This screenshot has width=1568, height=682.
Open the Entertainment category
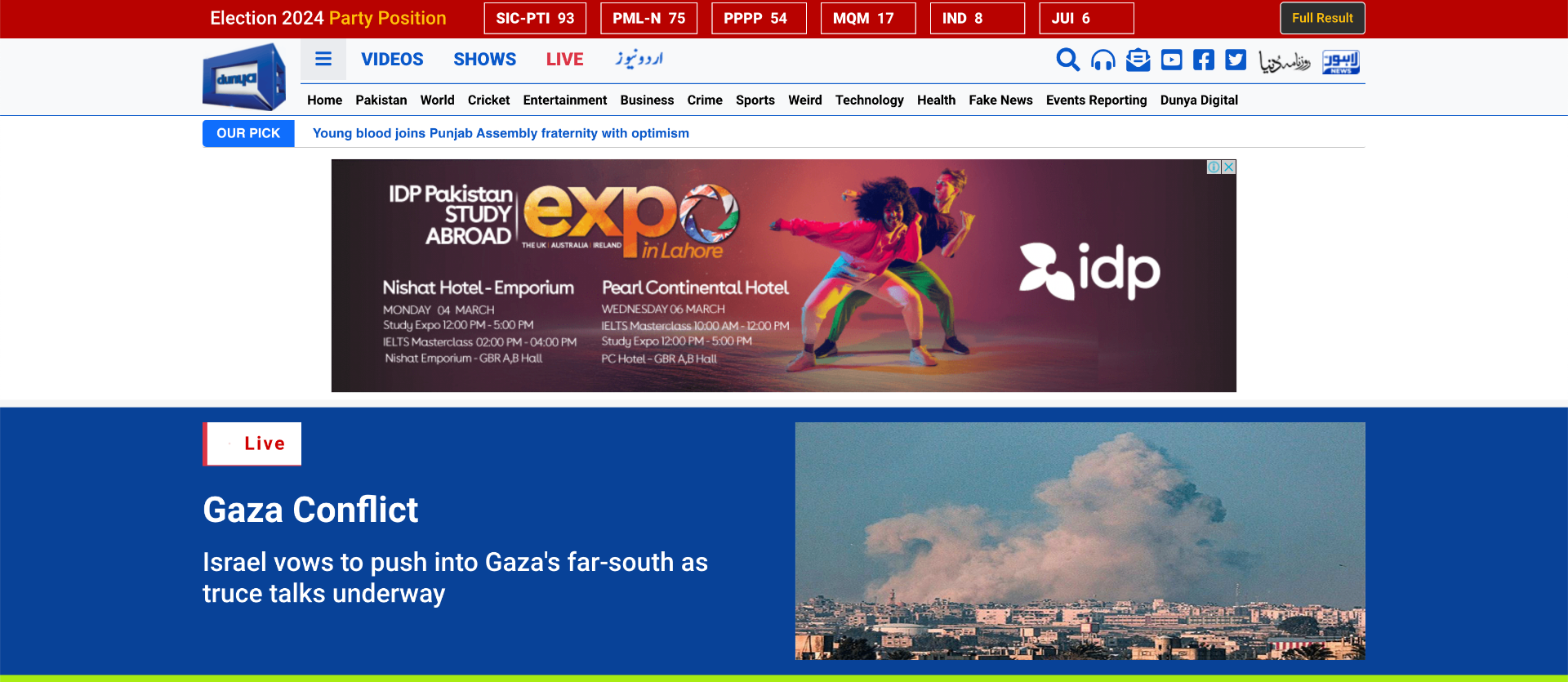[565, 100]
